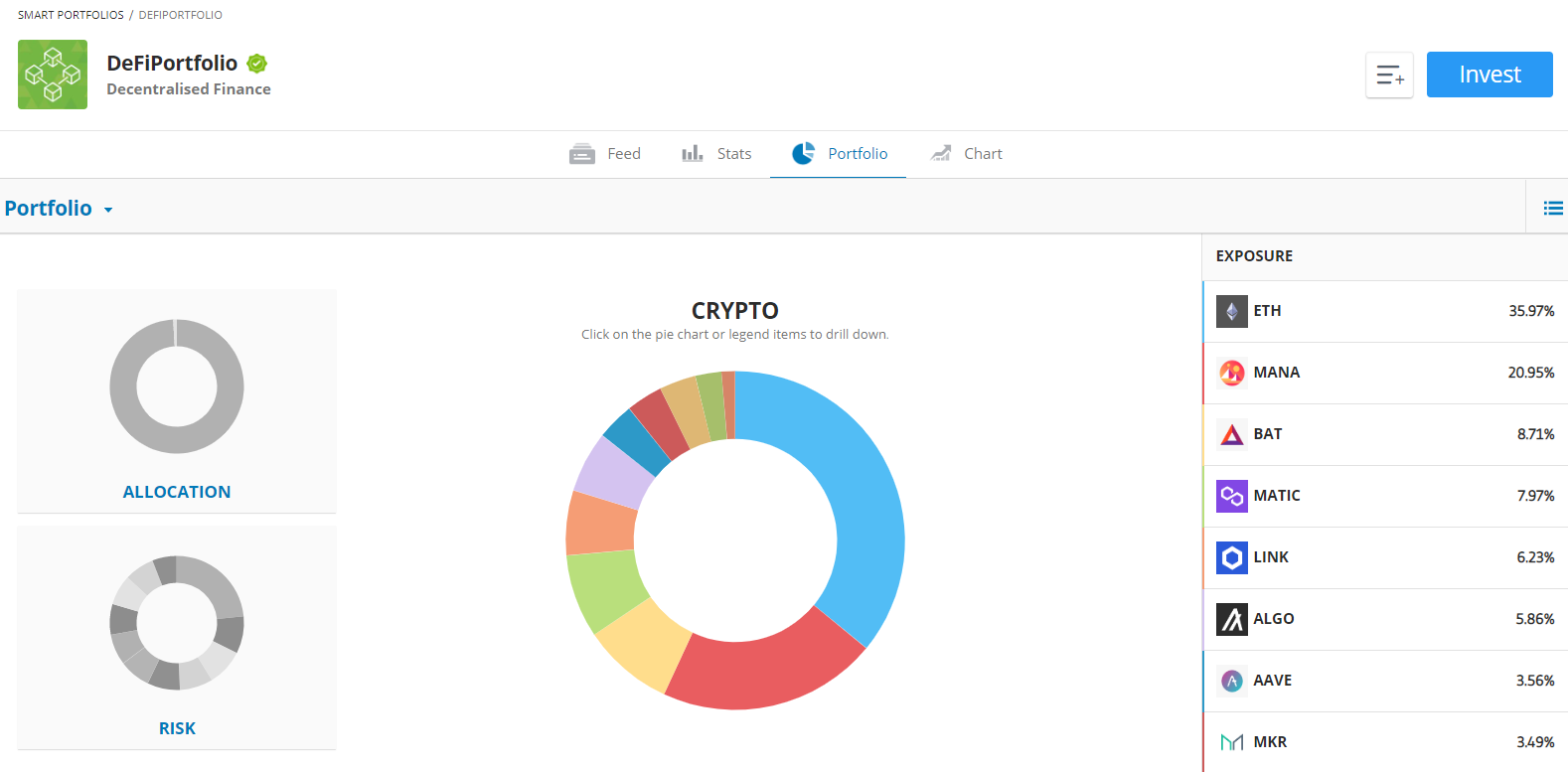Click the green verified badge next to DeFiPortfolio
Screen dimensions: 1568x772
point(257,64)
